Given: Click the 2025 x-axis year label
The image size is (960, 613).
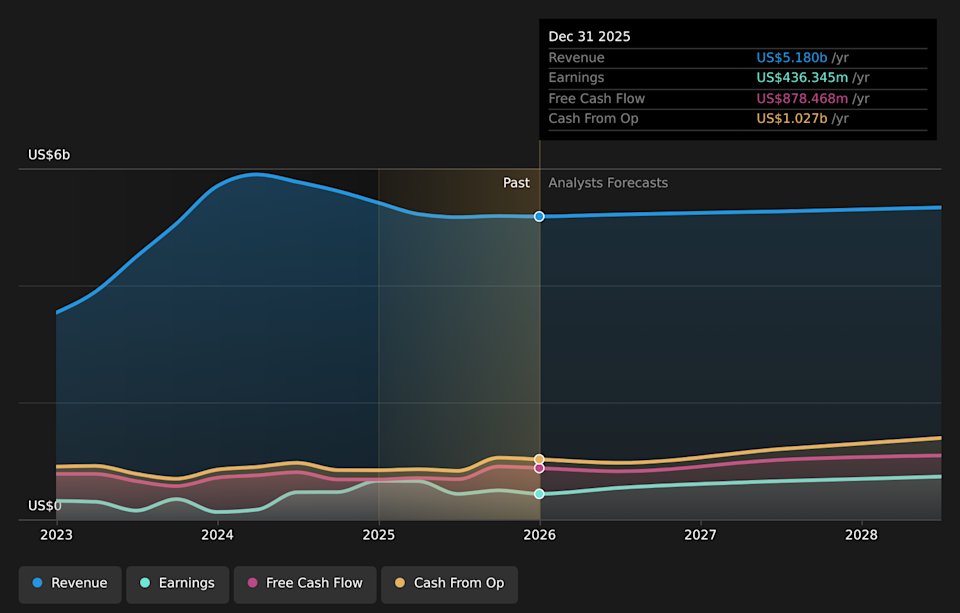Looking at the screenshot, I should pyautogui.click(x=378, y=535).
